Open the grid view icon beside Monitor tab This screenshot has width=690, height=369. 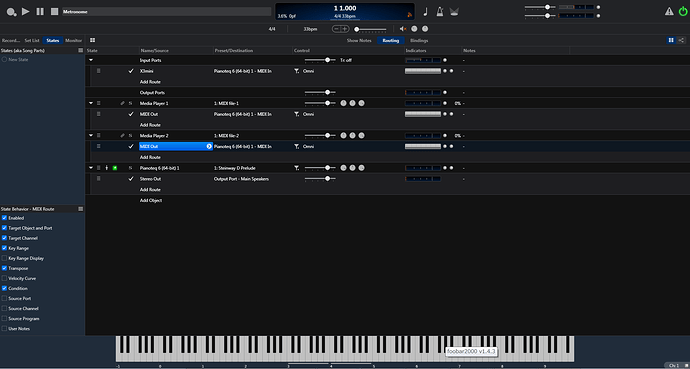tap(92, 40)
